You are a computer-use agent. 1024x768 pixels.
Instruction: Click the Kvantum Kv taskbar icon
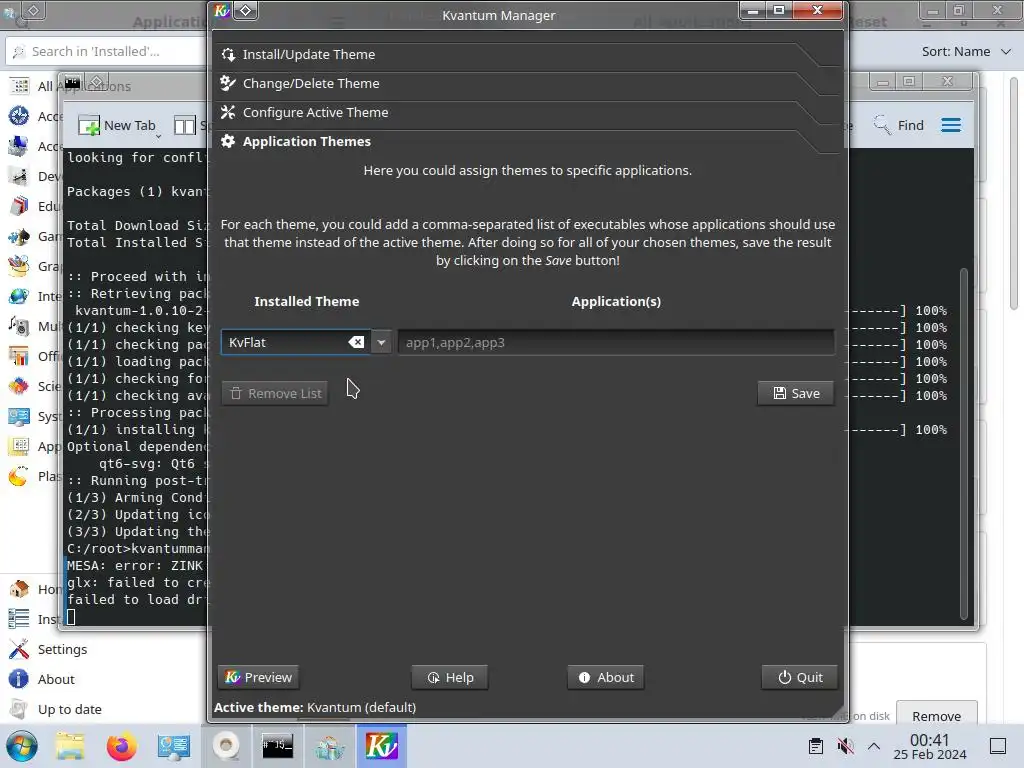[381, 746]
